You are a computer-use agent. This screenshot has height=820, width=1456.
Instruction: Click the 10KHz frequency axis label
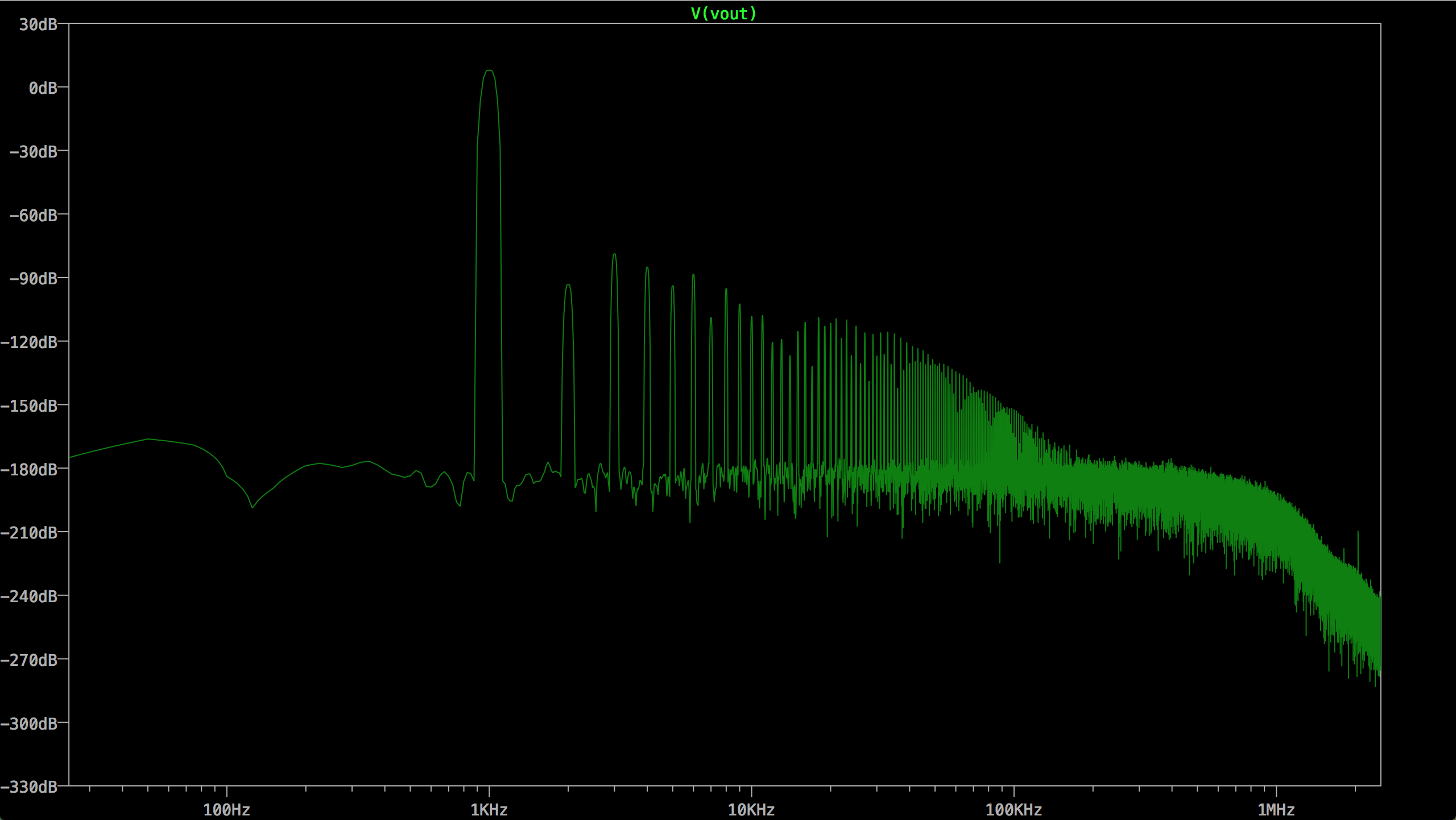click(751, 810)
